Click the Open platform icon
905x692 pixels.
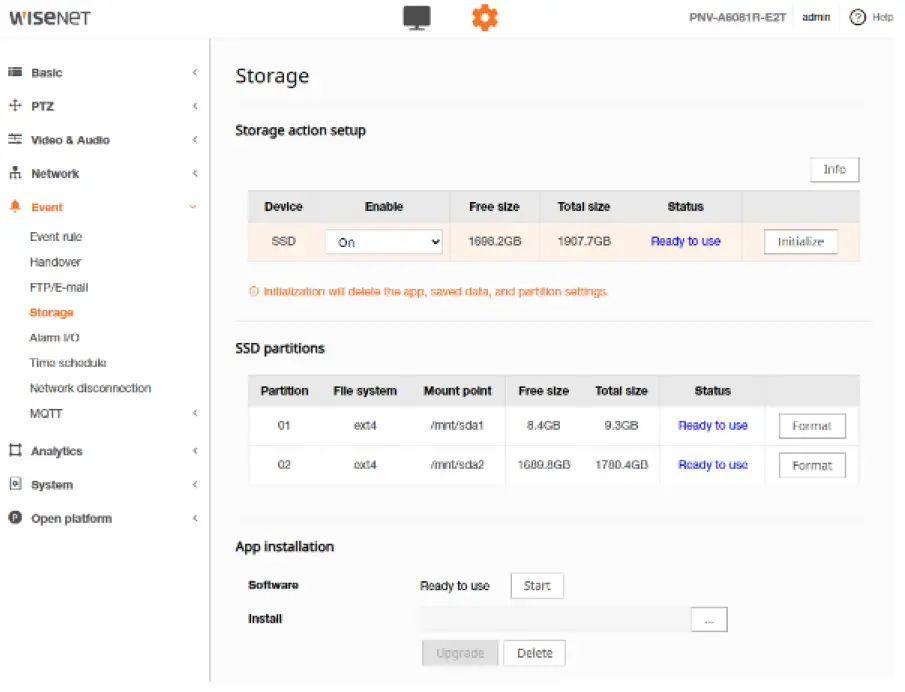point(15,518)
